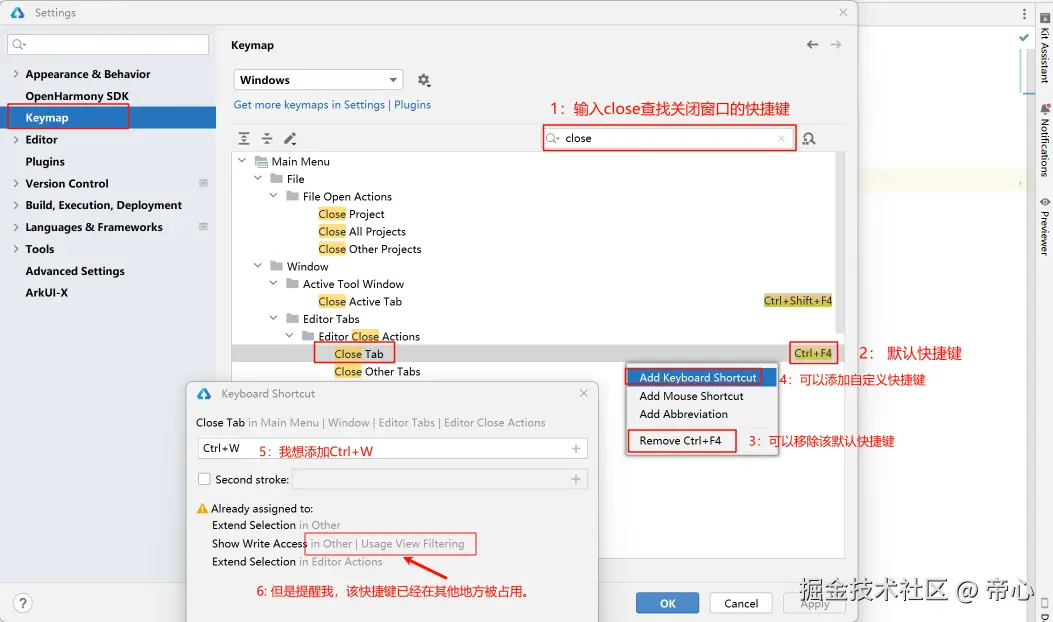Click the Collapse All icon in keymap toolbar
The image size is (1053, 622).
point(267,138)
